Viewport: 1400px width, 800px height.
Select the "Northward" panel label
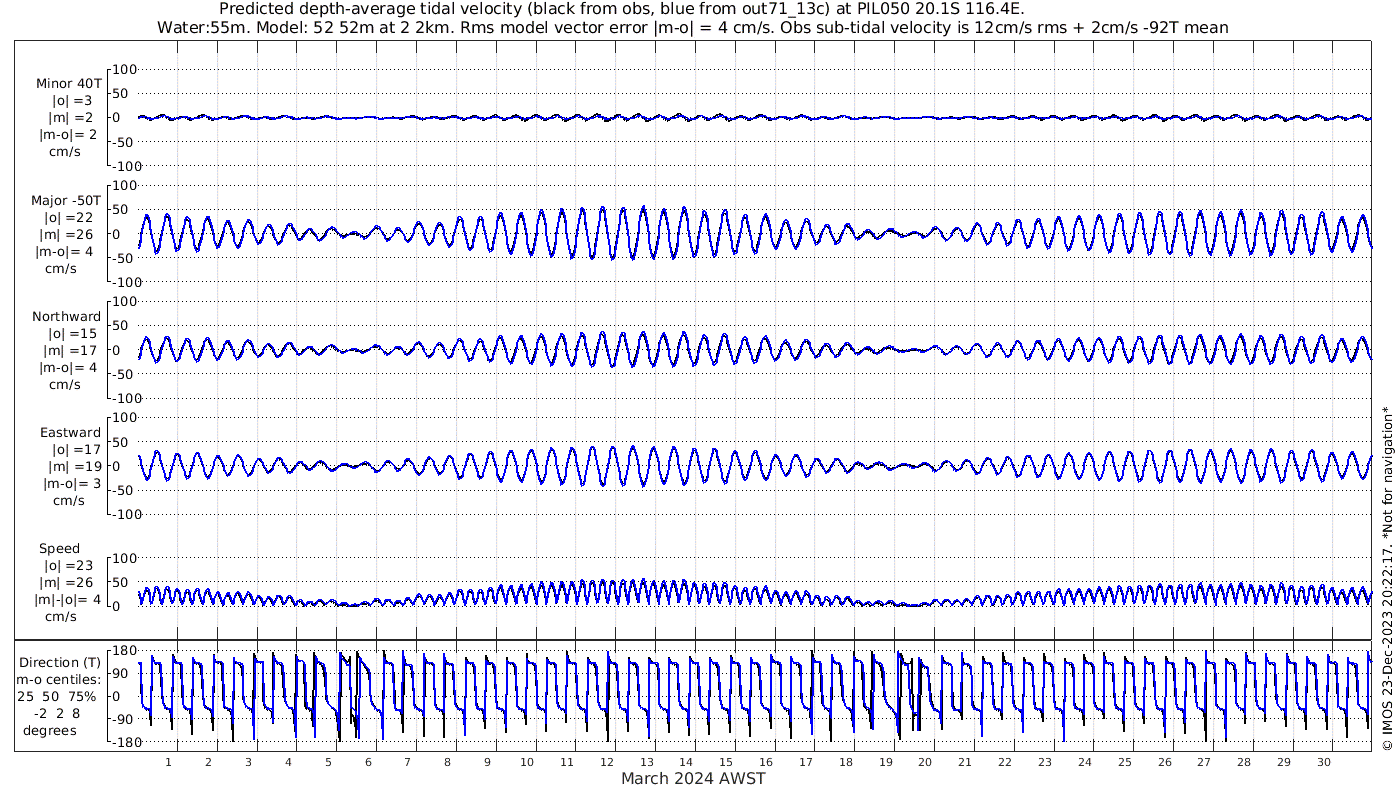66,317
